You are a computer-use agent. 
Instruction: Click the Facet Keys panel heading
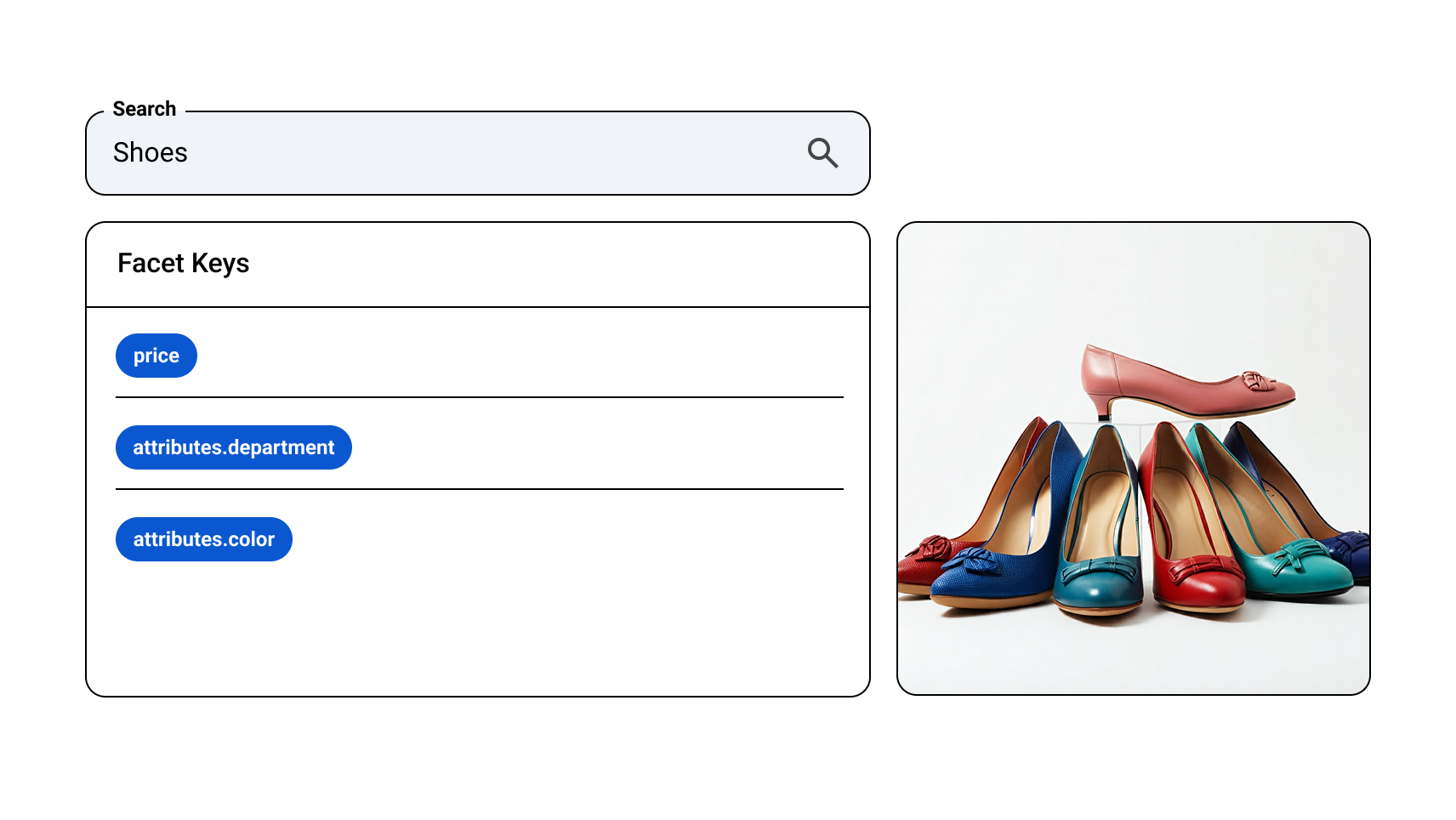pos(184,264)
